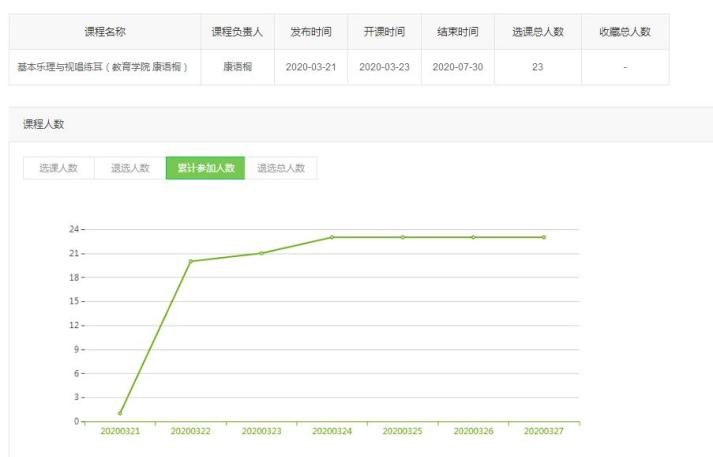This screenshot has width=713, height=457.
Task: Click the chart data point for 20200322
Action: 190,261
